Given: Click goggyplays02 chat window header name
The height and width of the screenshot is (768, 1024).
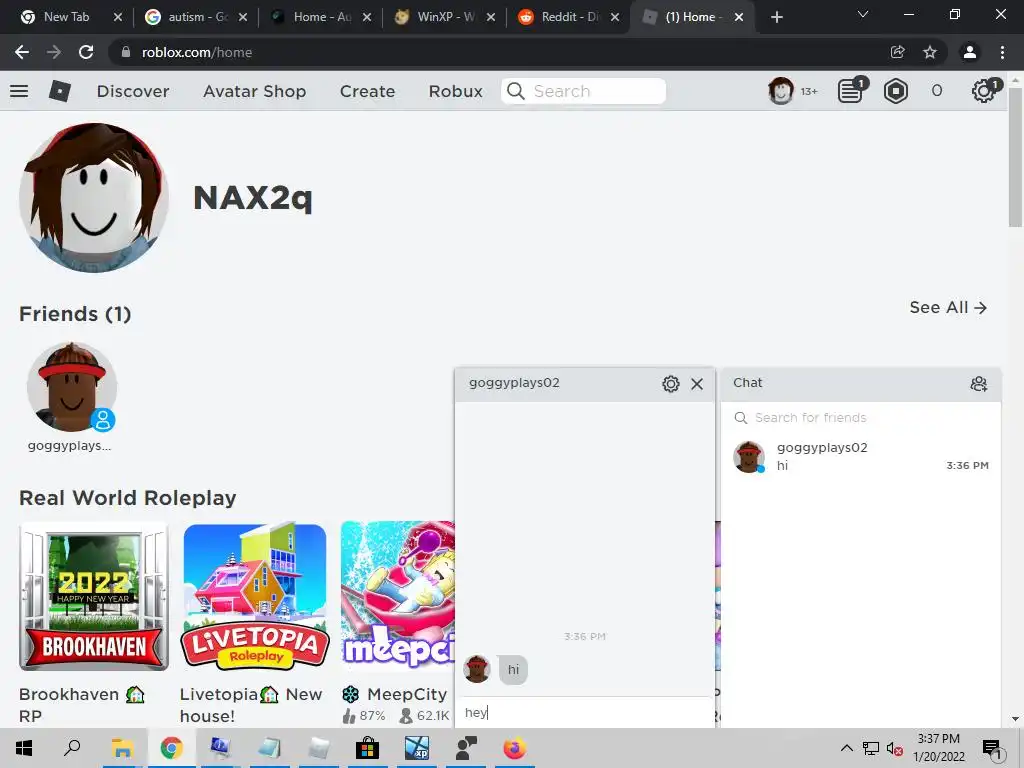Looking at the screenshot, I should click(x=514, y=383).
